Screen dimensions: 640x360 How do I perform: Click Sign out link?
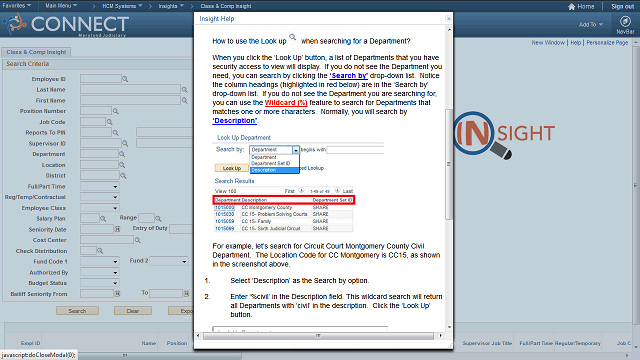pos(622,7)
